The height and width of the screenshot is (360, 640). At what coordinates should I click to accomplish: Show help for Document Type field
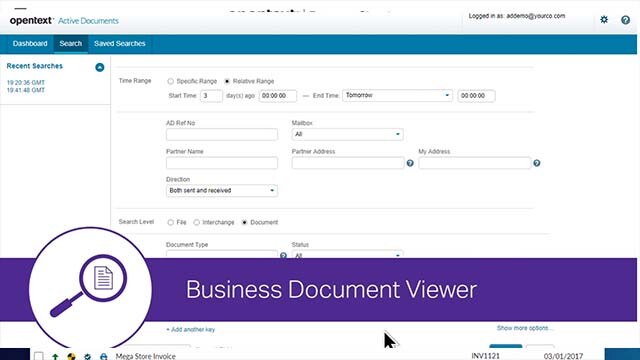tap(283, 255)
